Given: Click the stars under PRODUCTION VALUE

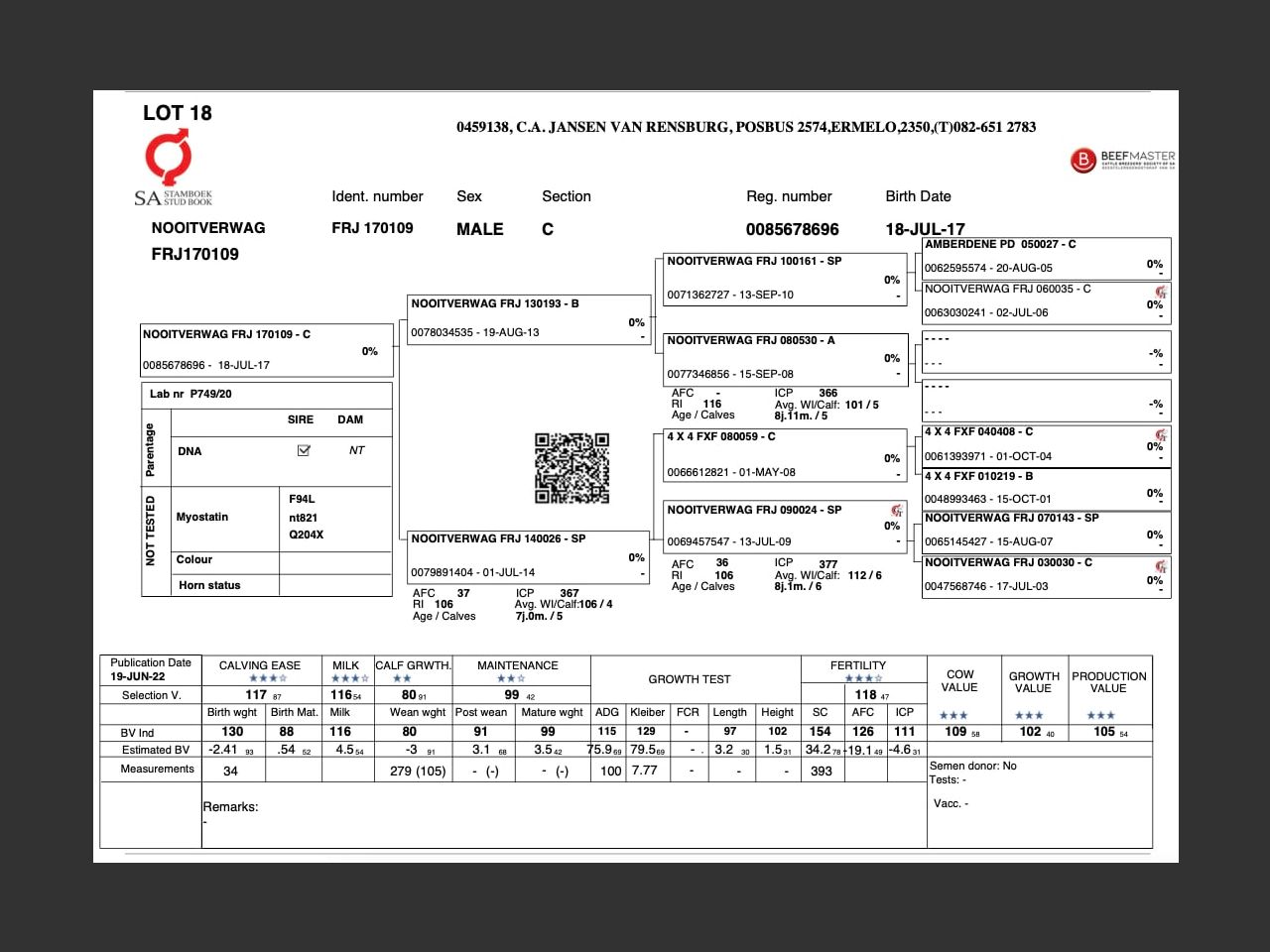Looking at the screenshot, I should click(x=1100, y=715).
